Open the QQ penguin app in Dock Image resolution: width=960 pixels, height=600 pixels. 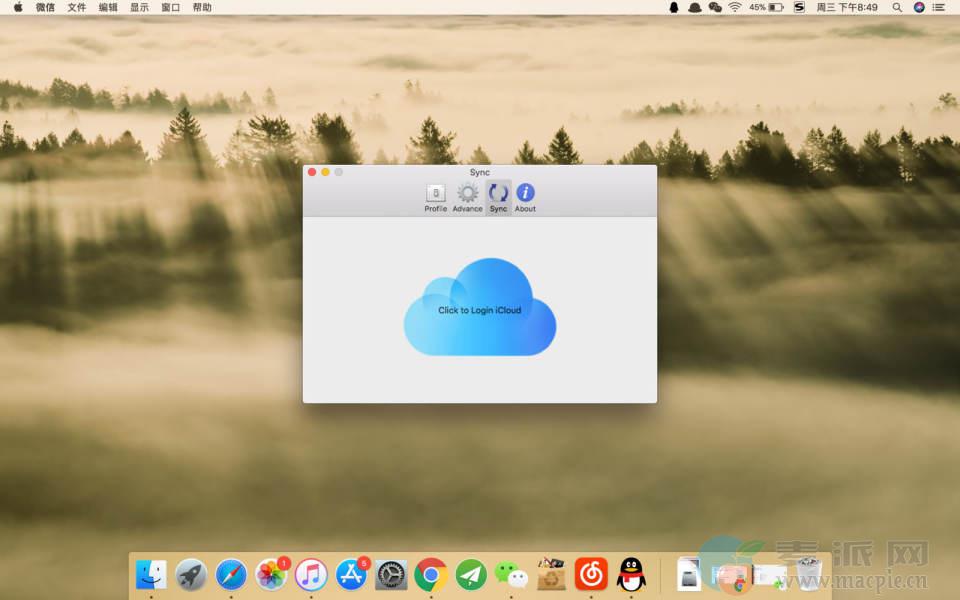tap(631, 574)
